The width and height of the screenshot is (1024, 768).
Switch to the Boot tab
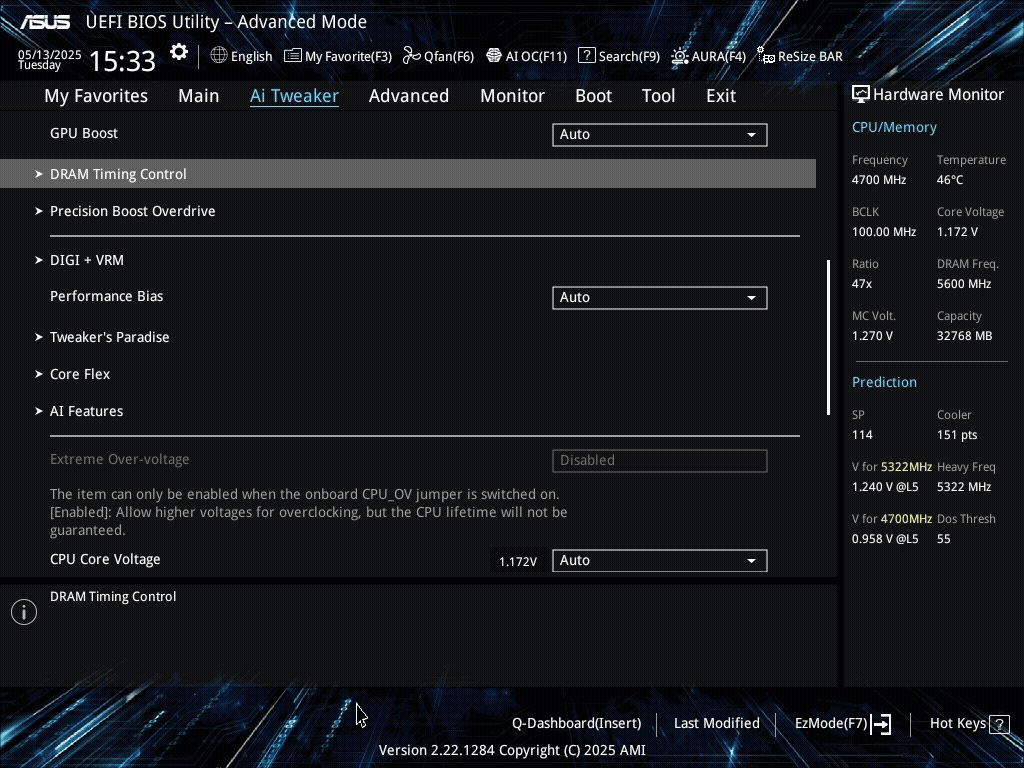coord(594,96)
